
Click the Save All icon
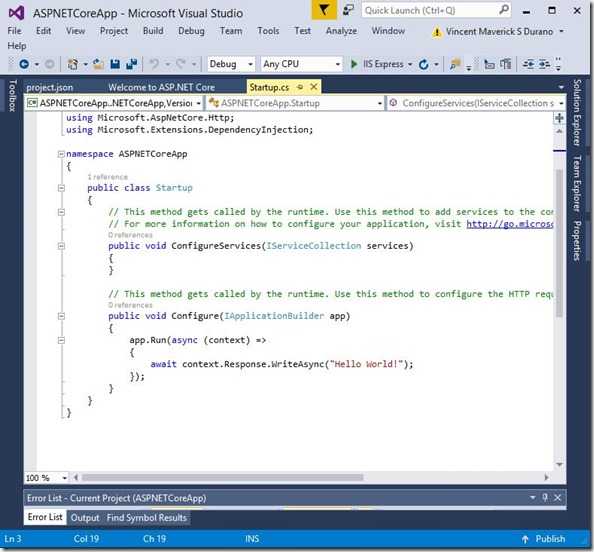coord(131,64)
